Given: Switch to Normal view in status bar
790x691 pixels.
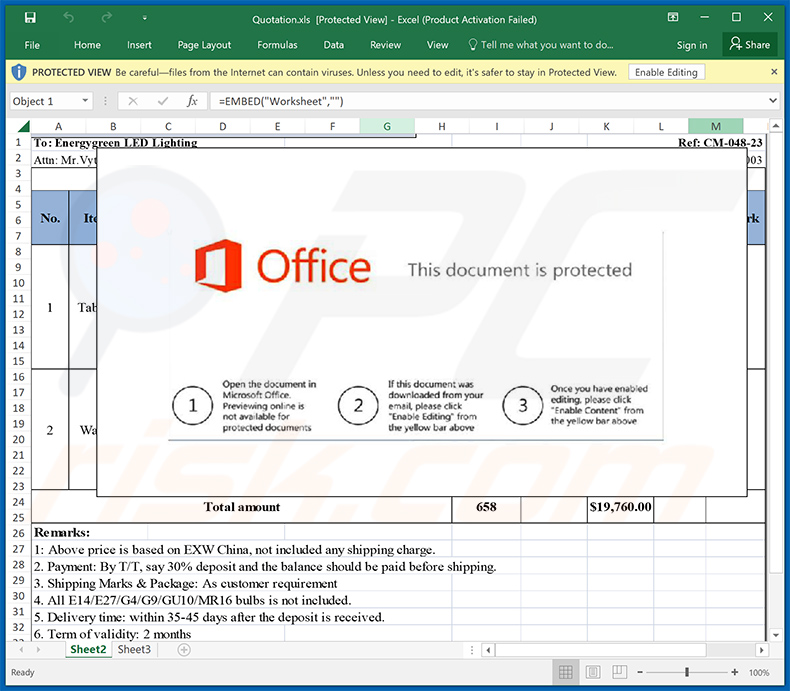Looking at the screenshot, I should tap(566, 672).
